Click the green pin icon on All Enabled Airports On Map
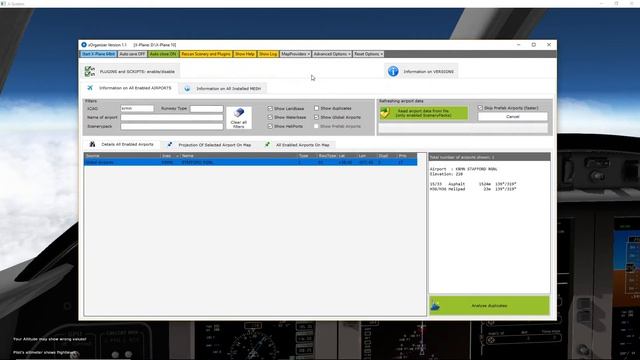This screenshot has width=640, height=360. 267,144
